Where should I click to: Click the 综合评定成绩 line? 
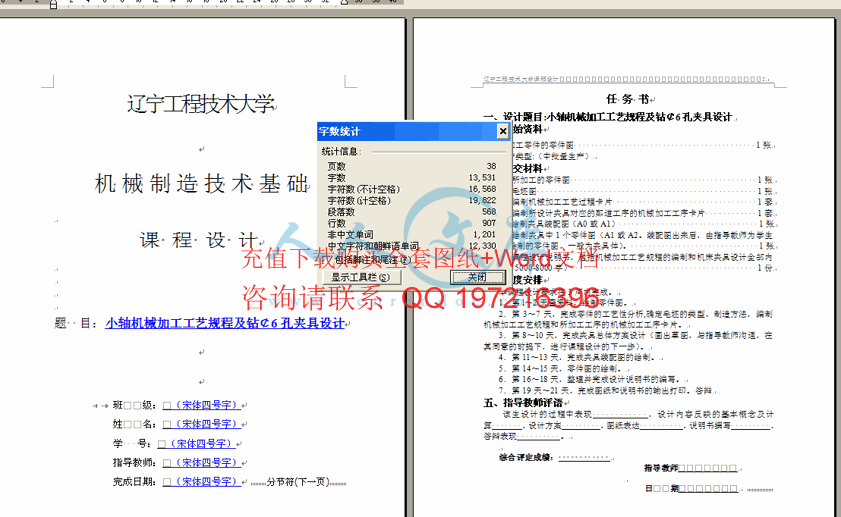555,457
